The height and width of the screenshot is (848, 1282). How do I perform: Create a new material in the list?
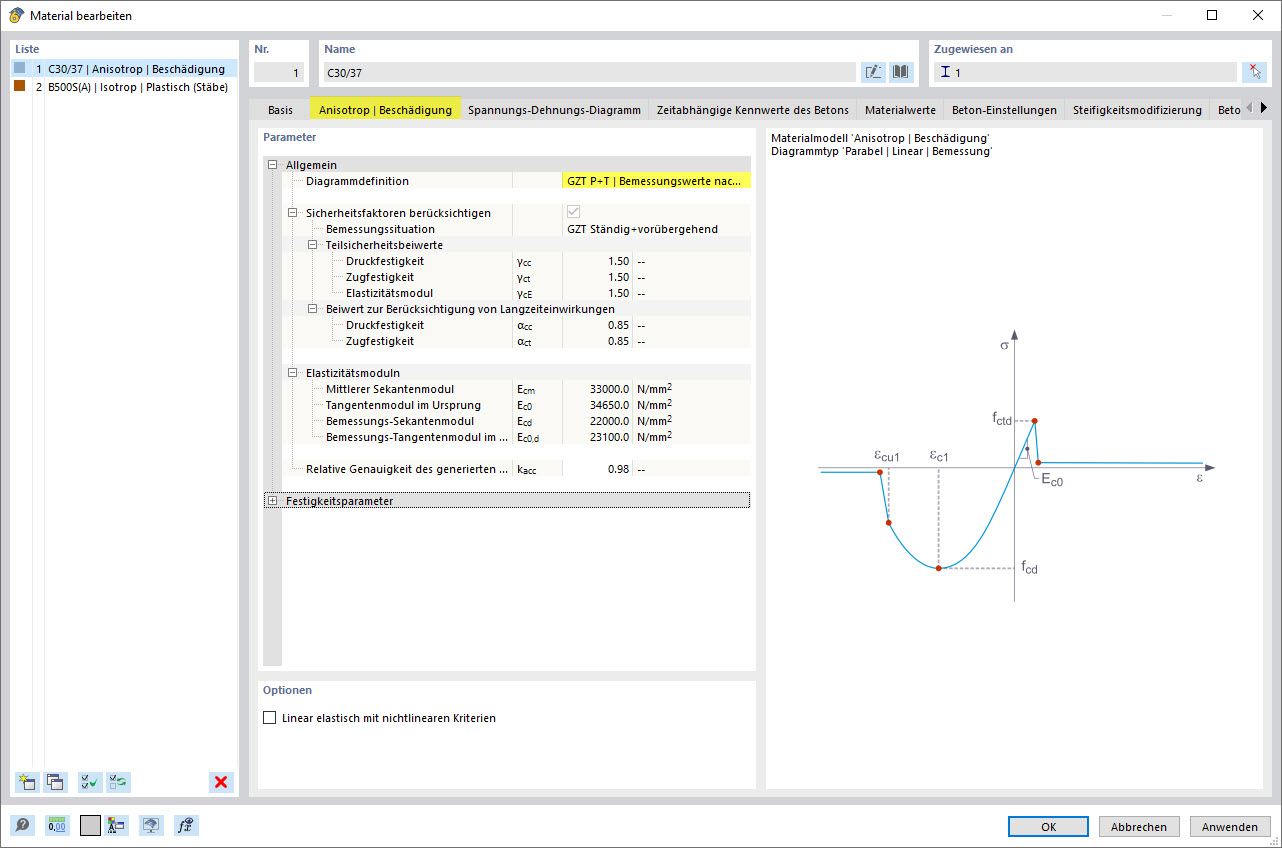27,782
